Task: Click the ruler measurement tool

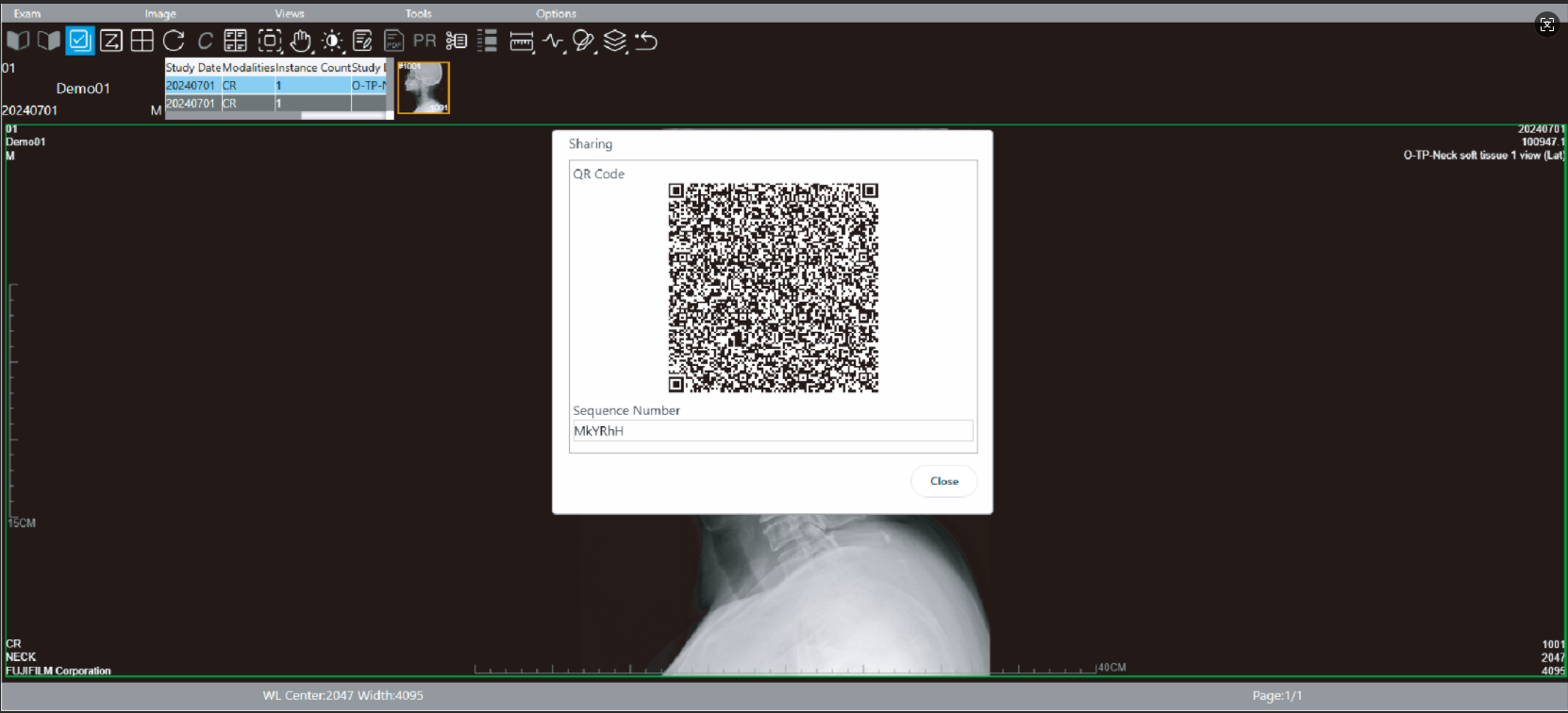Action: coord(521,41)
